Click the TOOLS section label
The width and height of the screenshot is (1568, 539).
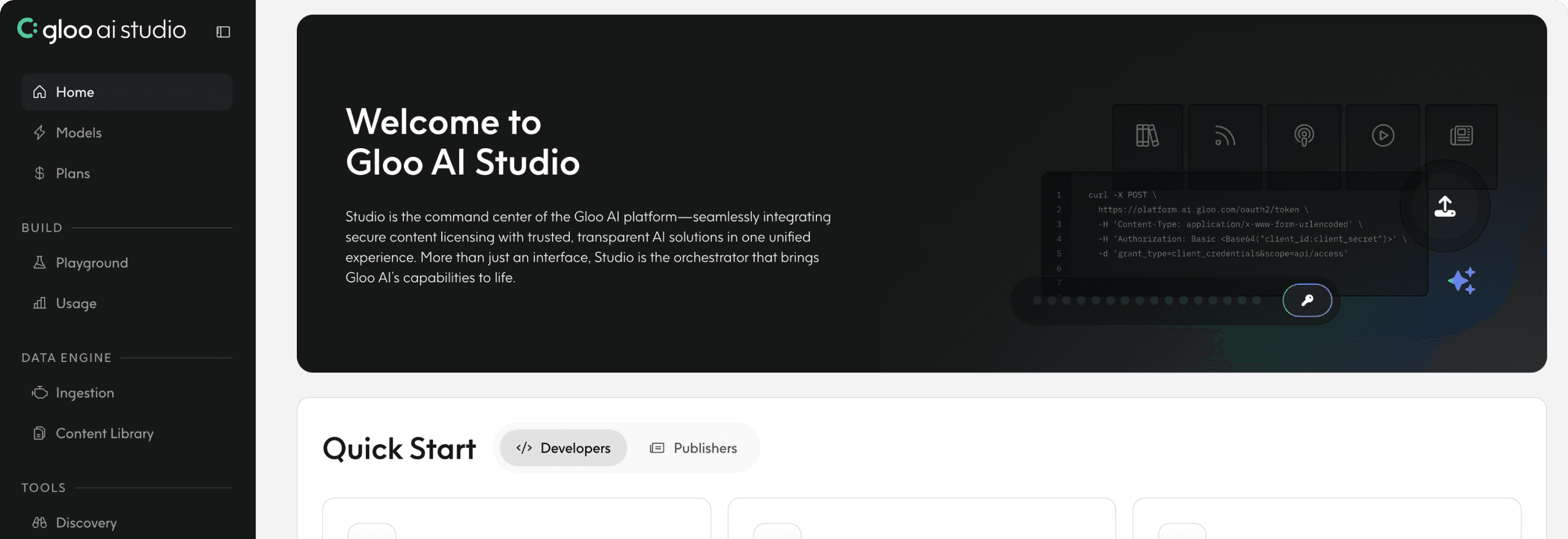click(x=43, y=488)
